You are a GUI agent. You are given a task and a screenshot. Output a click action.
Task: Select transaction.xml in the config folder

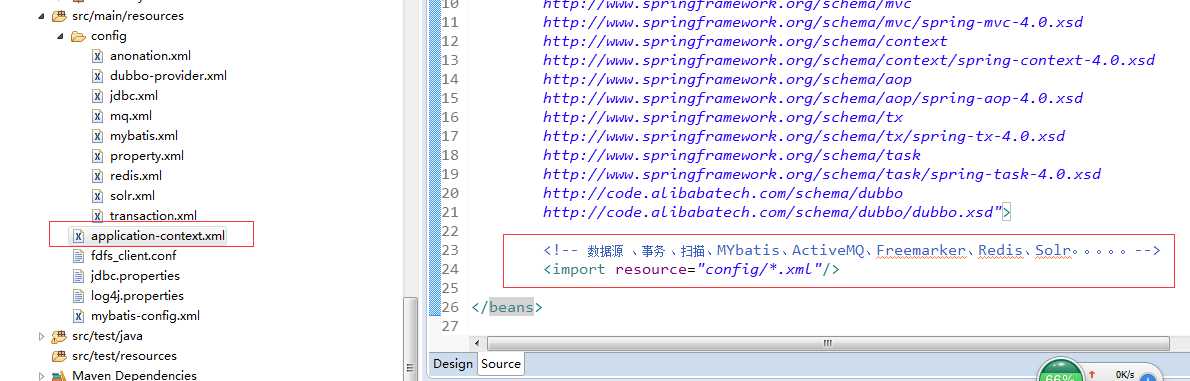[x=153, y=216]
